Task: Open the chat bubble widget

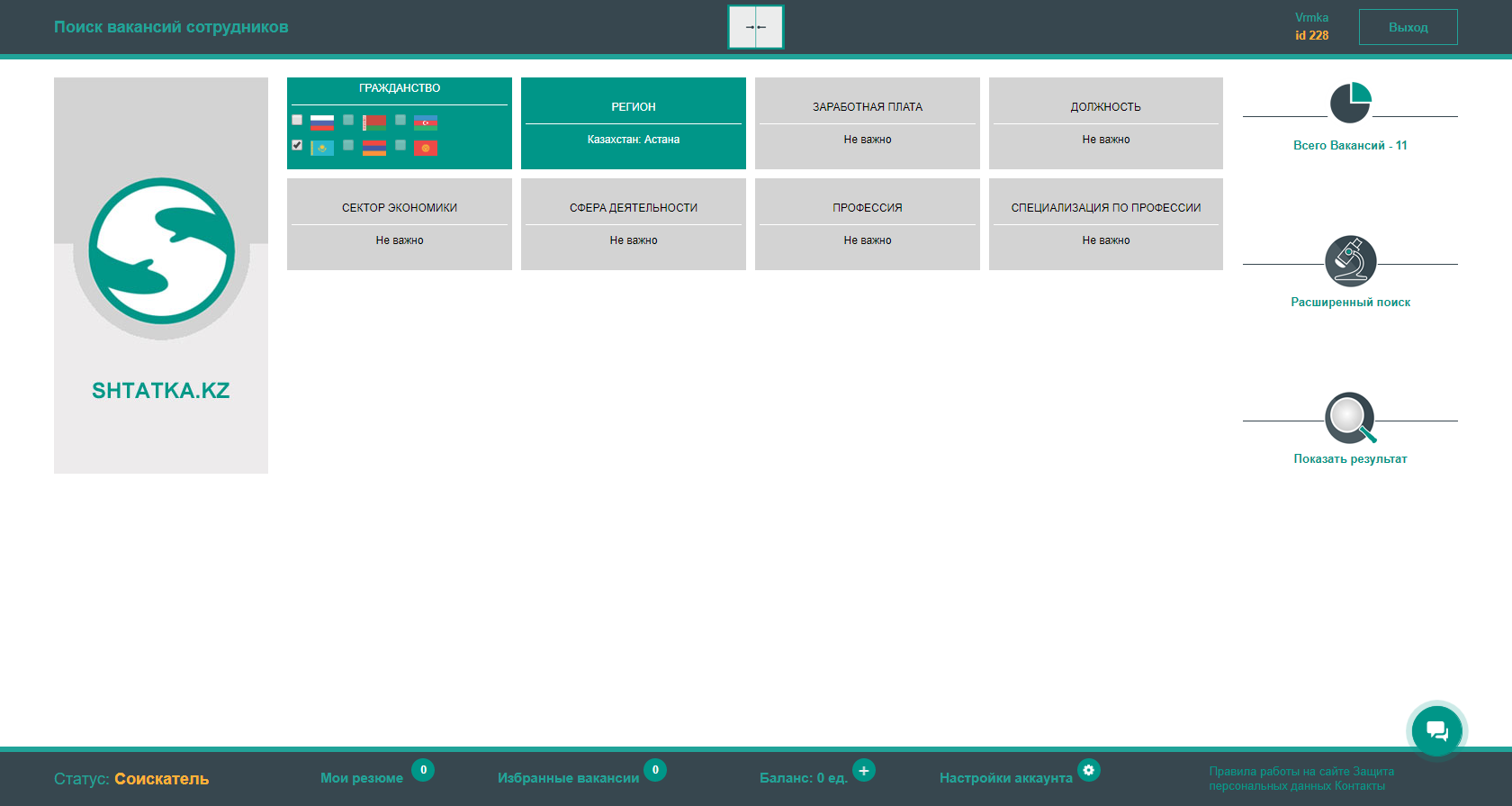Action: pyautogui.click(x=1436, y=730)
